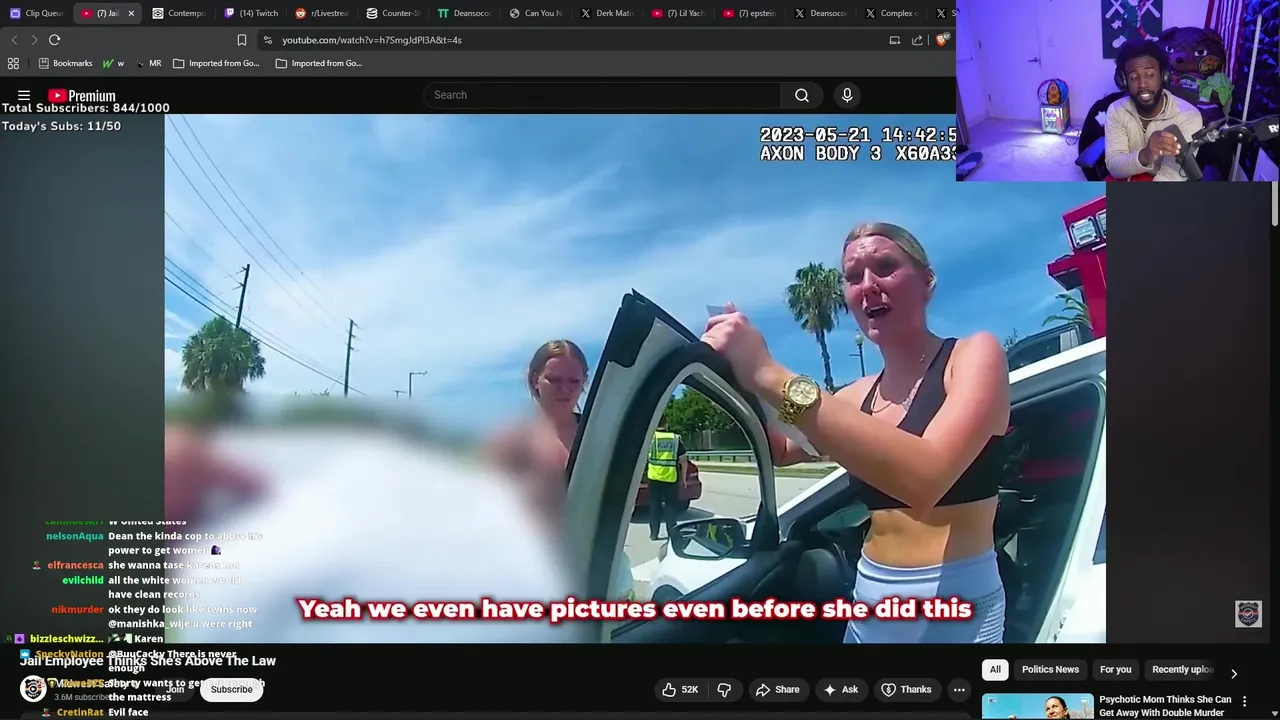Select the 'For you' filter chip

(1115, 669)
